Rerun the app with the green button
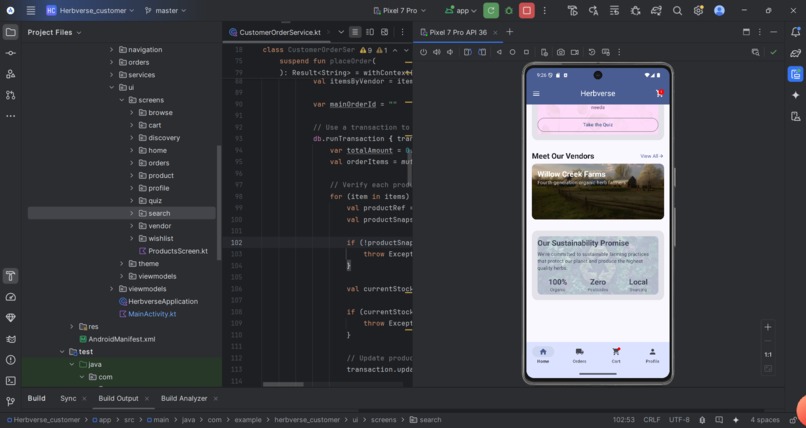The image size is (806, 428). 491,10
